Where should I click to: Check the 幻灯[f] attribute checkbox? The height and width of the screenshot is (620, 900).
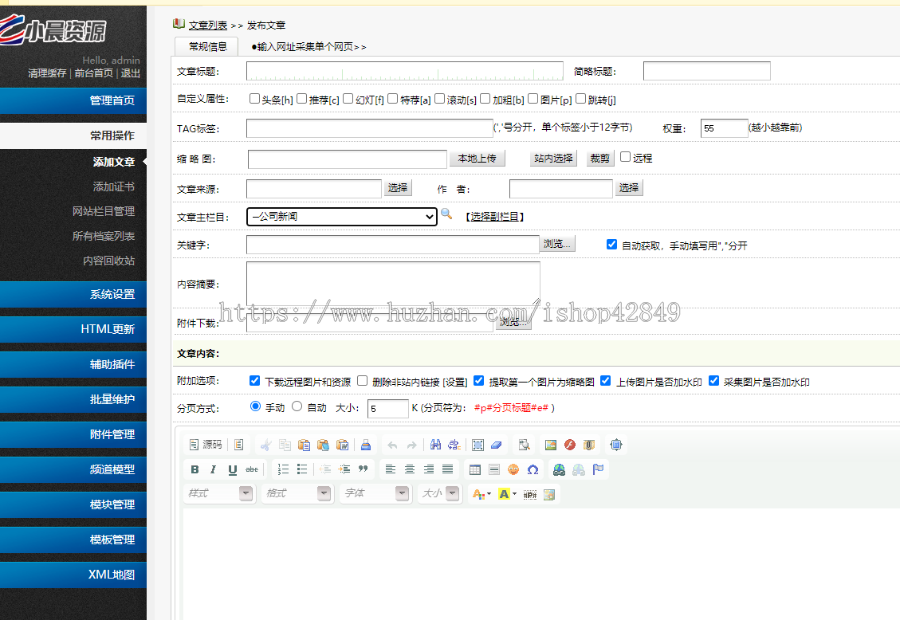(x=348, y=99)
